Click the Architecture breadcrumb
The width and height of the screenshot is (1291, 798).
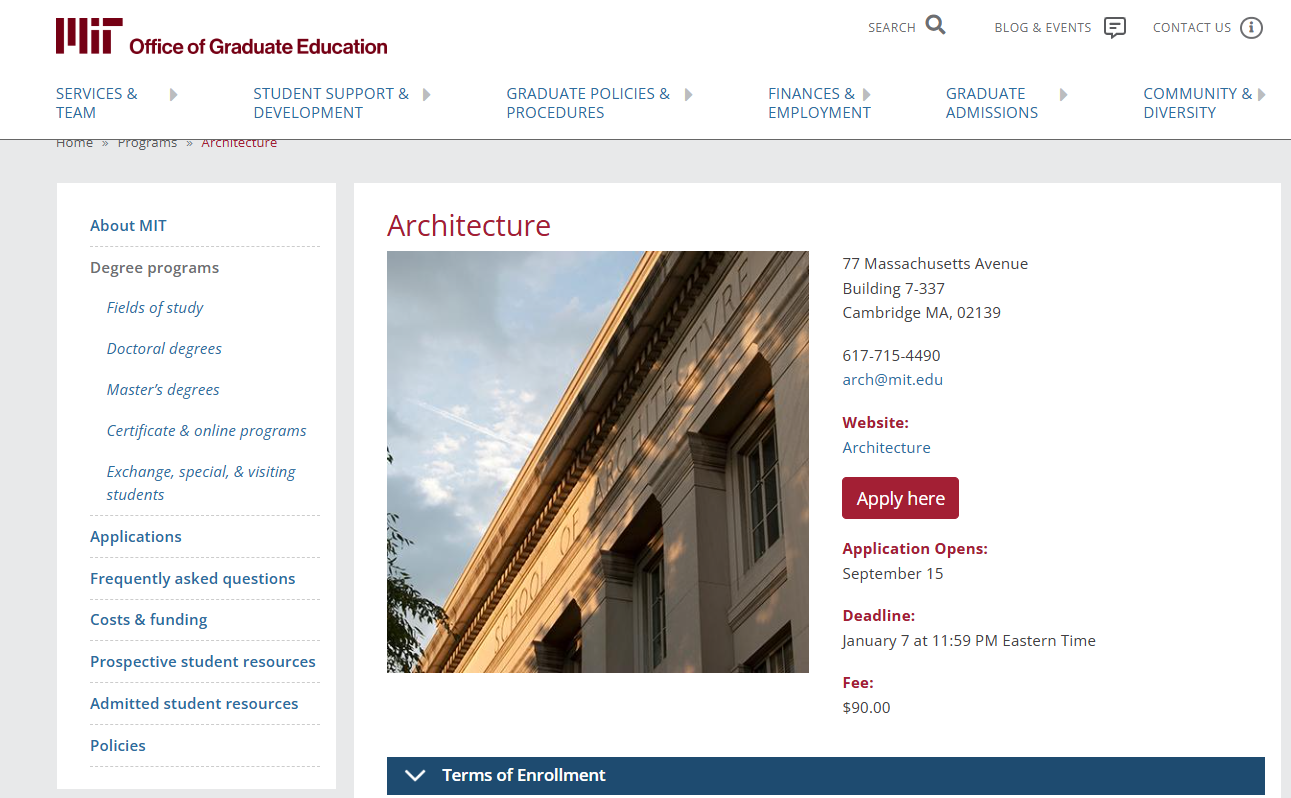239,143
